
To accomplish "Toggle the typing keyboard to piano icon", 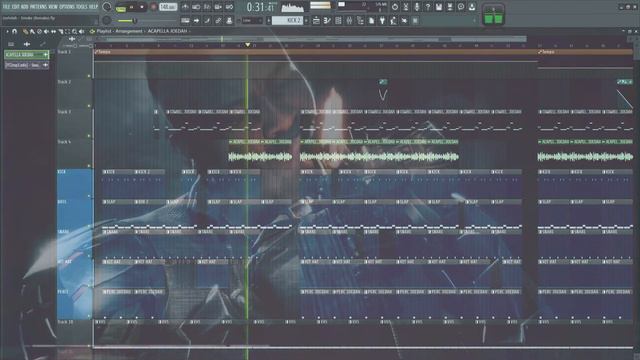I will pyautogui.click(x=185, y=20).
